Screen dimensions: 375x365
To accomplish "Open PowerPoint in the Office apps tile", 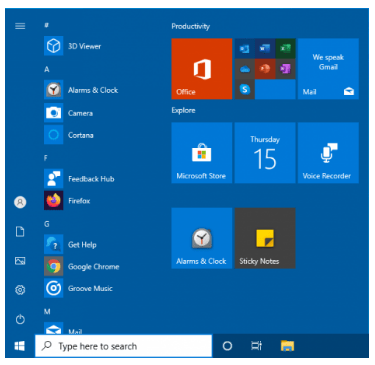I will point(265,69).
